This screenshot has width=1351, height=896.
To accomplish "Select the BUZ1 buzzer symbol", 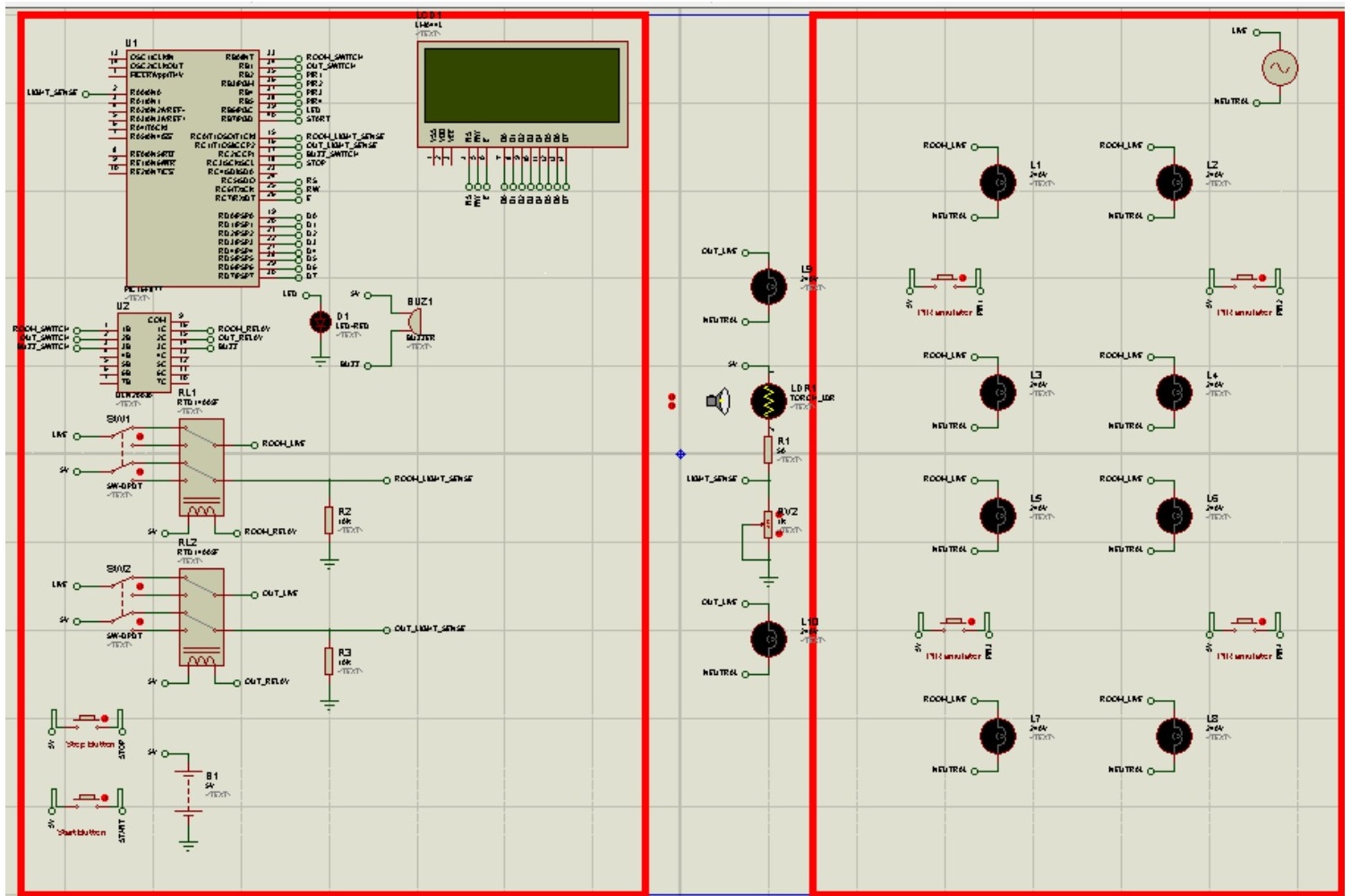I will click(x=414, y=320).
